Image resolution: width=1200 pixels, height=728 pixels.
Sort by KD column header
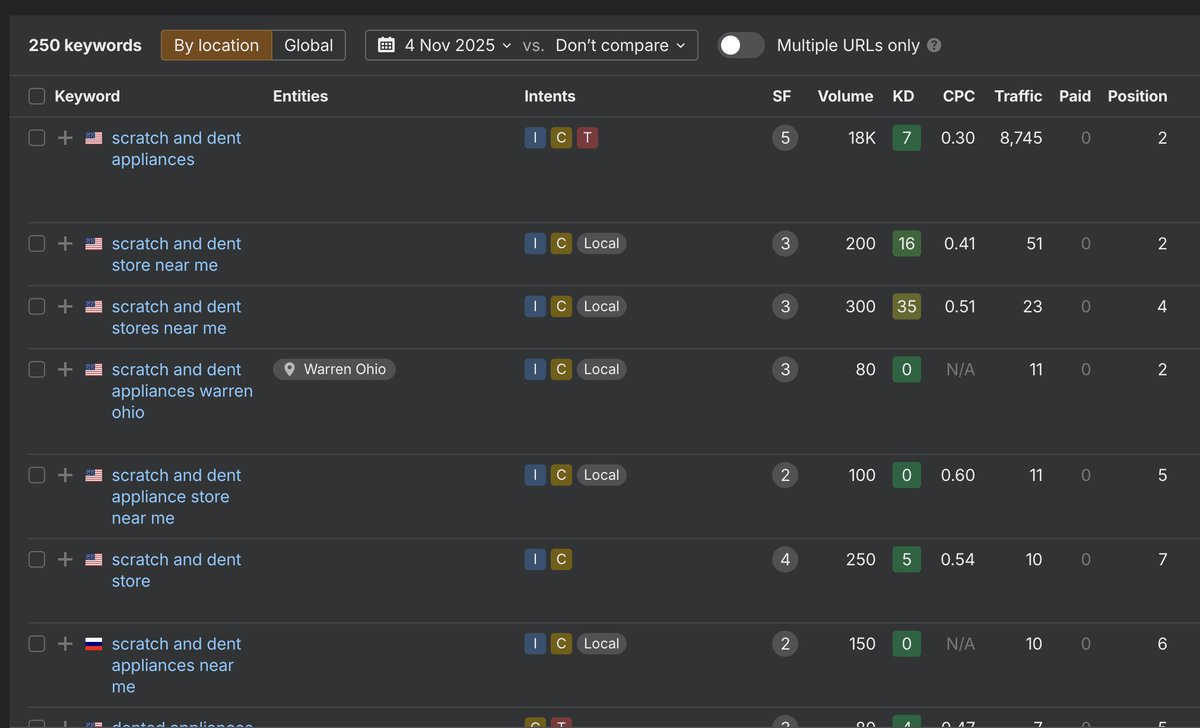click(x=903, y=96)
